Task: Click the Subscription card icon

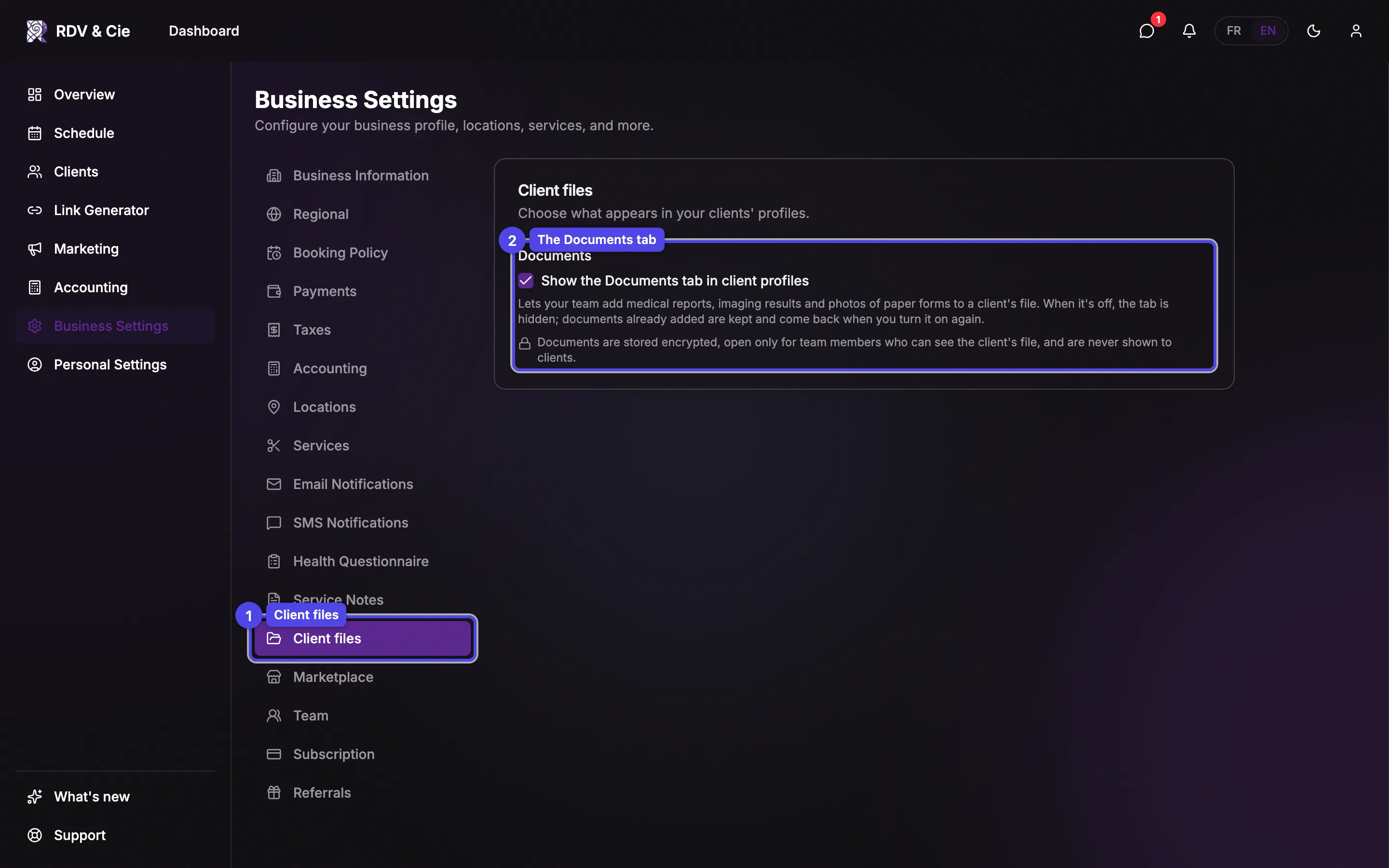Action: [x=274, y=754]
